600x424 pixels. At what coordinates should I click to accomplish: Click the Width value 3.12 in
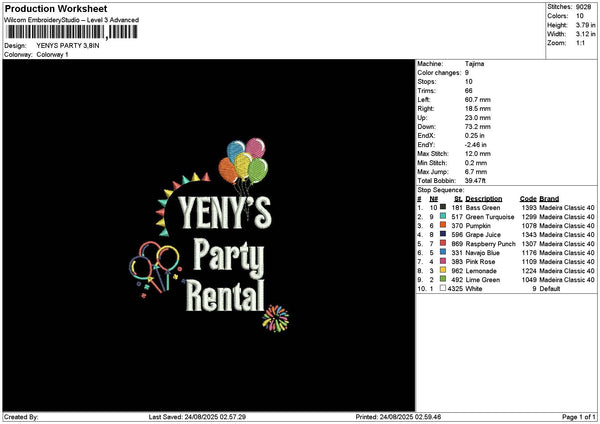pyautogui.click(x=585, y=34)
